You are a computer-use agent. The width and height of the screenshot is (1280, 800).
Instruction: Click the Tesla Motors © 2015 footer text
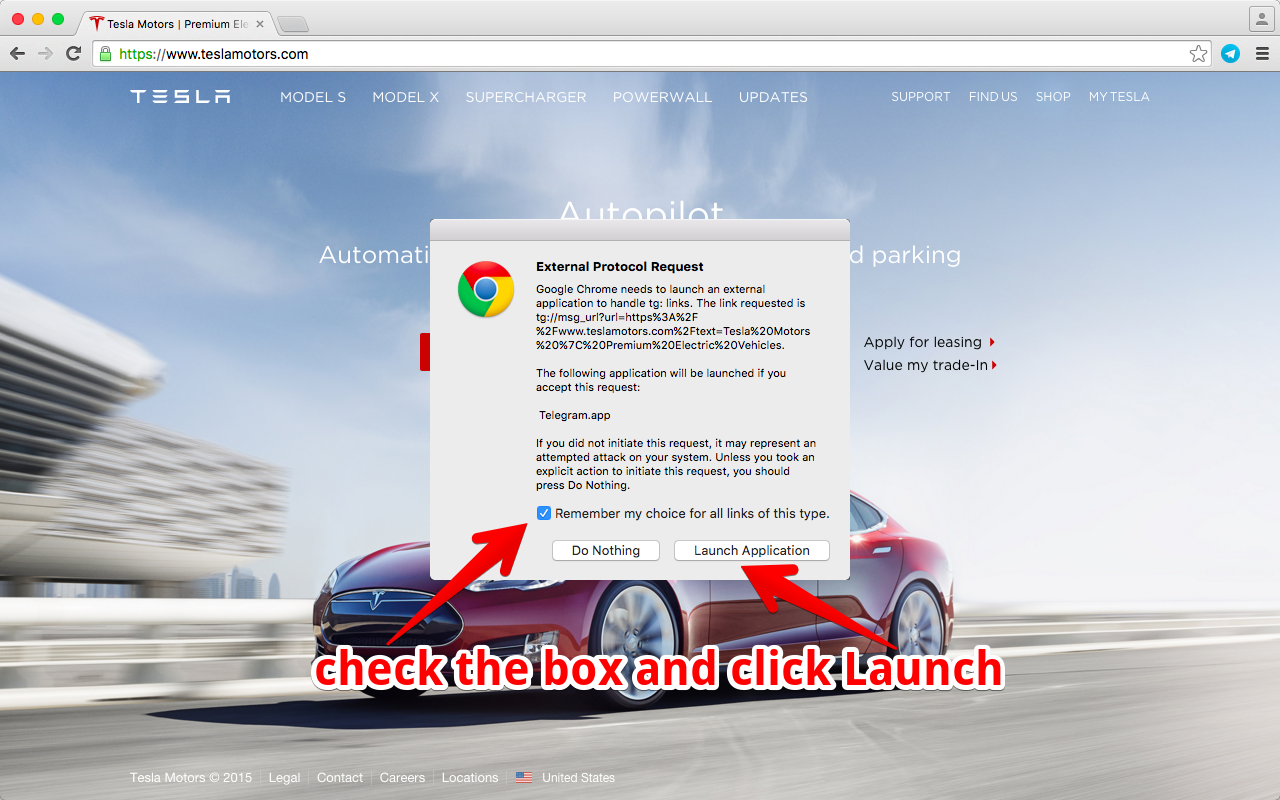coord(191,777)
